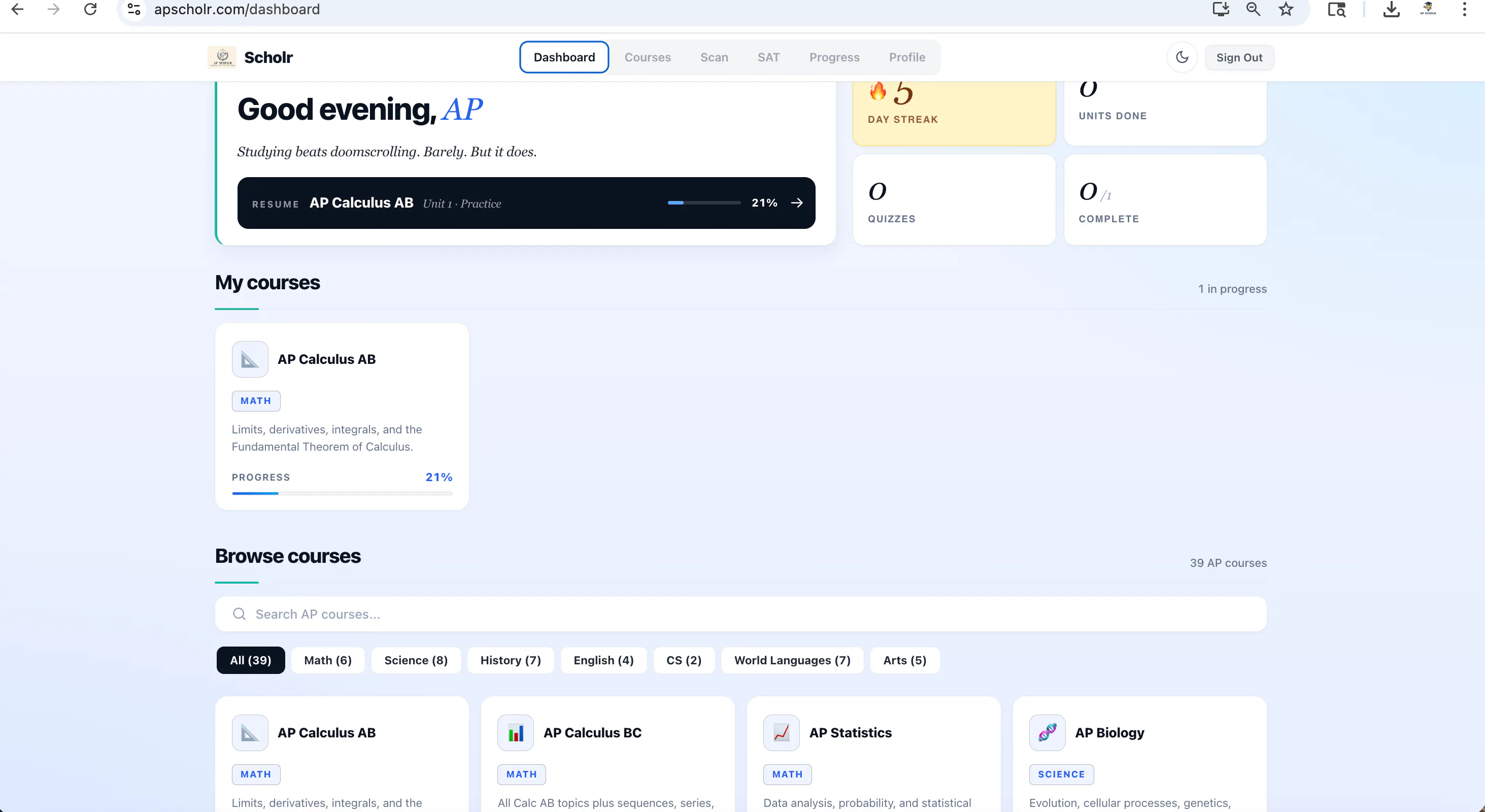Open the zoom magnifier icon in address bar
Screen dimensions: 1485x812
tap(1253, 9)
